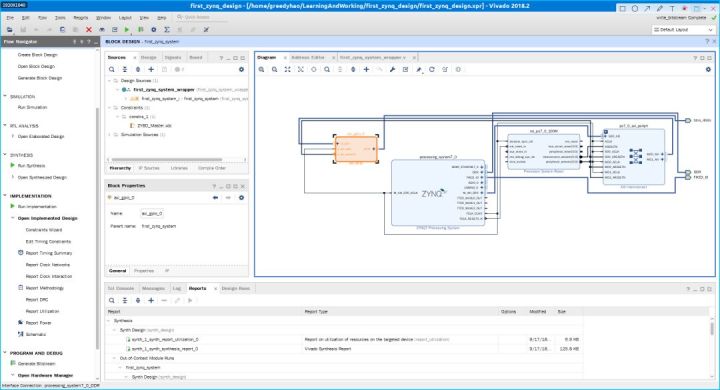Collapse Design Sources tree node
This screenshot has width=720, height=390.
pyautogui.click(x=109, y=80)
